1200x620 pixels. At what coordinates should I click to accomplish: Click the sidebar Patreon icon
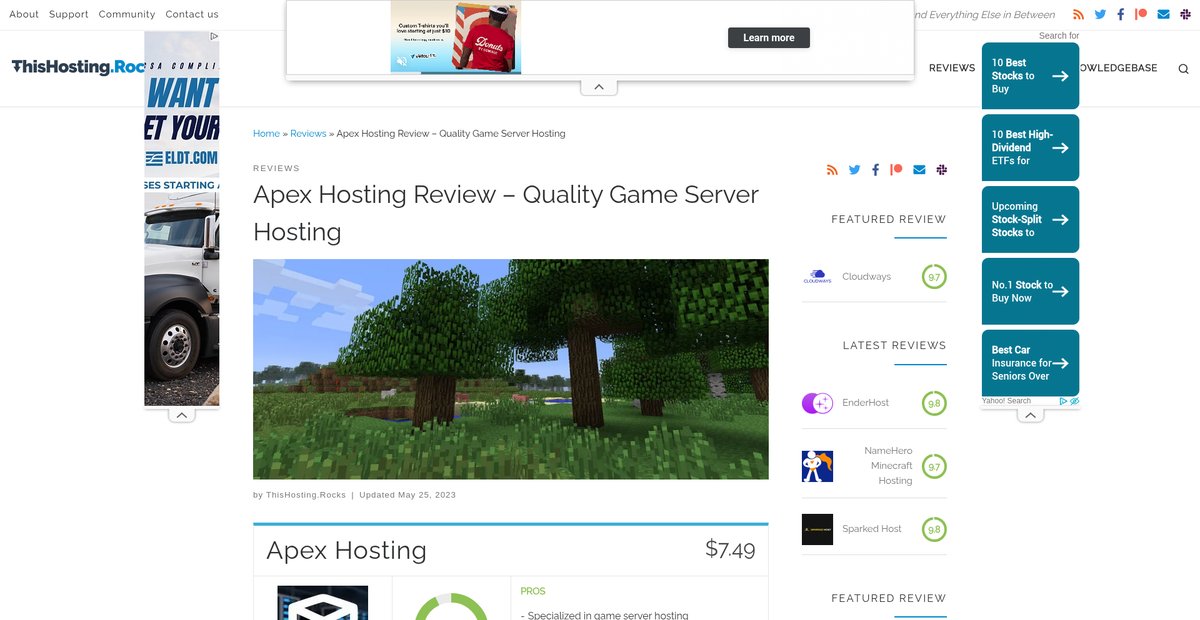coord(896,170)
